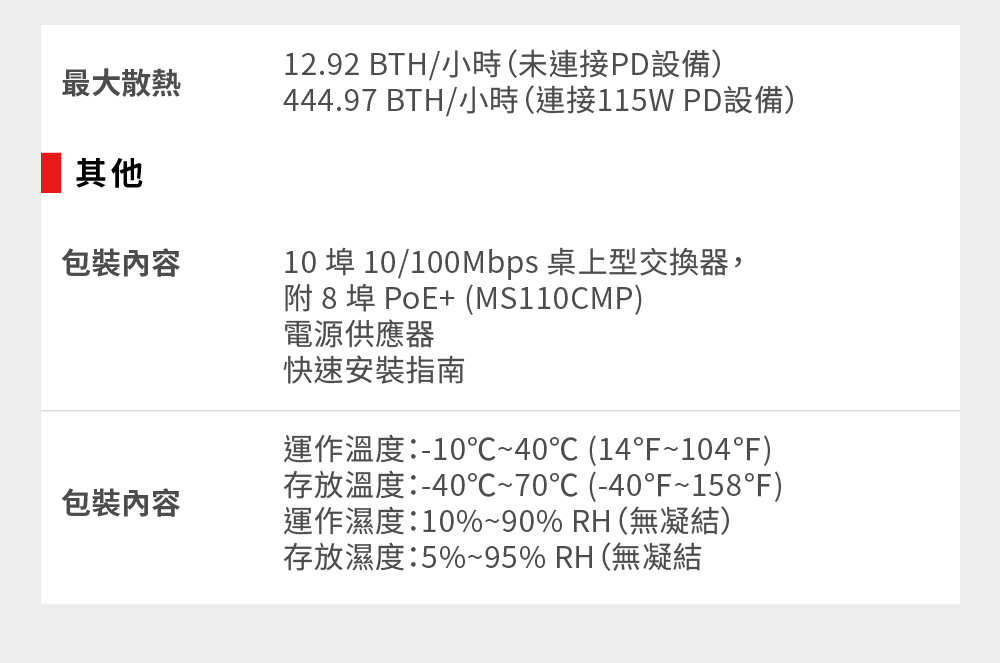Image resolution: width=1000 pixels, height=663 pixels.
Task: Select the 10%~90% RH humidity value
Action: (508, 522)
